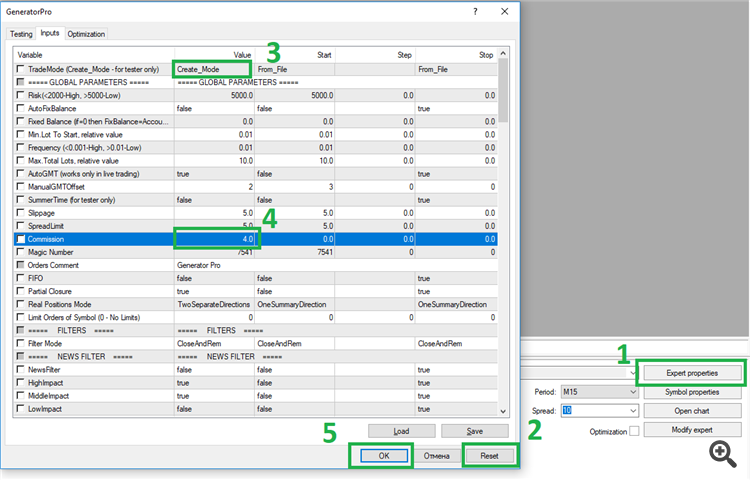The height and width of the screenshot is (480, 750).
Task: Click the Отмена cancel button
Action: coord(436,456)
